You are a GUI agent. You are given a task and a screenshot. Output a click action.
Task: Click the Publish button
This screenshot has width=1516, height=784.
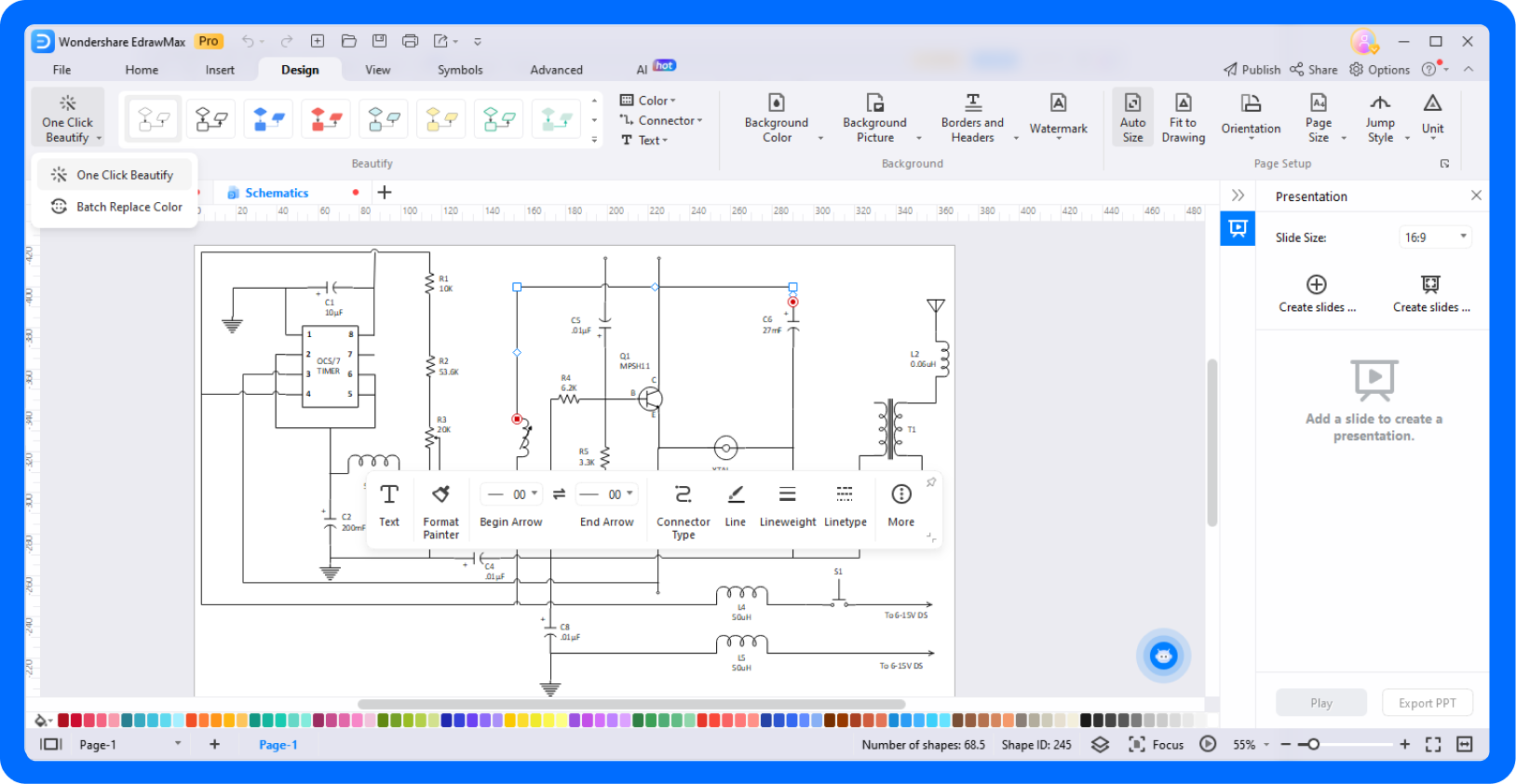(1252, 70)
